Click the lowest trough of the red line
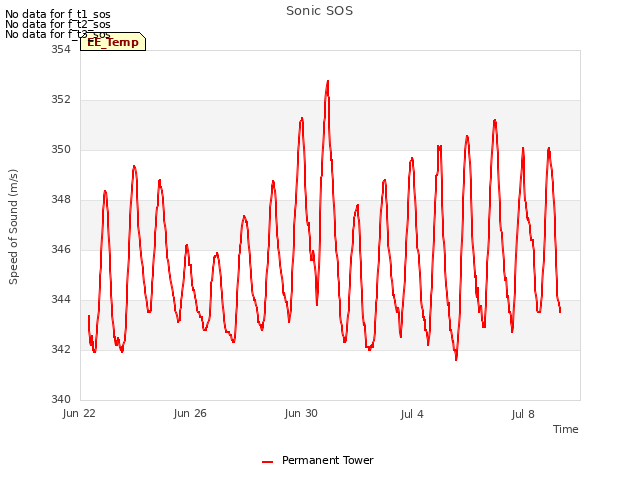The width and height of the screenshot is (640, 480). point(456,360)
